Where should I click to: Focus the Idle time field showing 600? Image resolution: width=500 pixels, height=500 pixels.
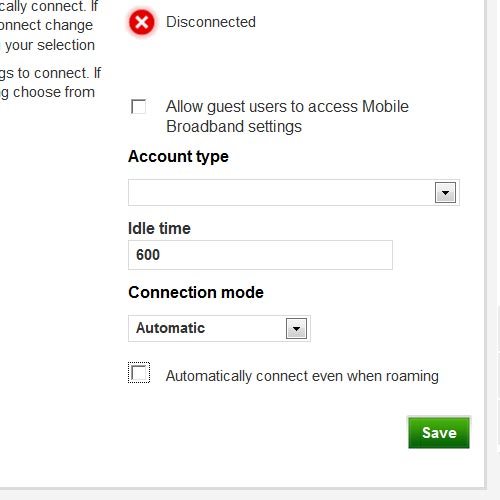[x=260, y=255]
